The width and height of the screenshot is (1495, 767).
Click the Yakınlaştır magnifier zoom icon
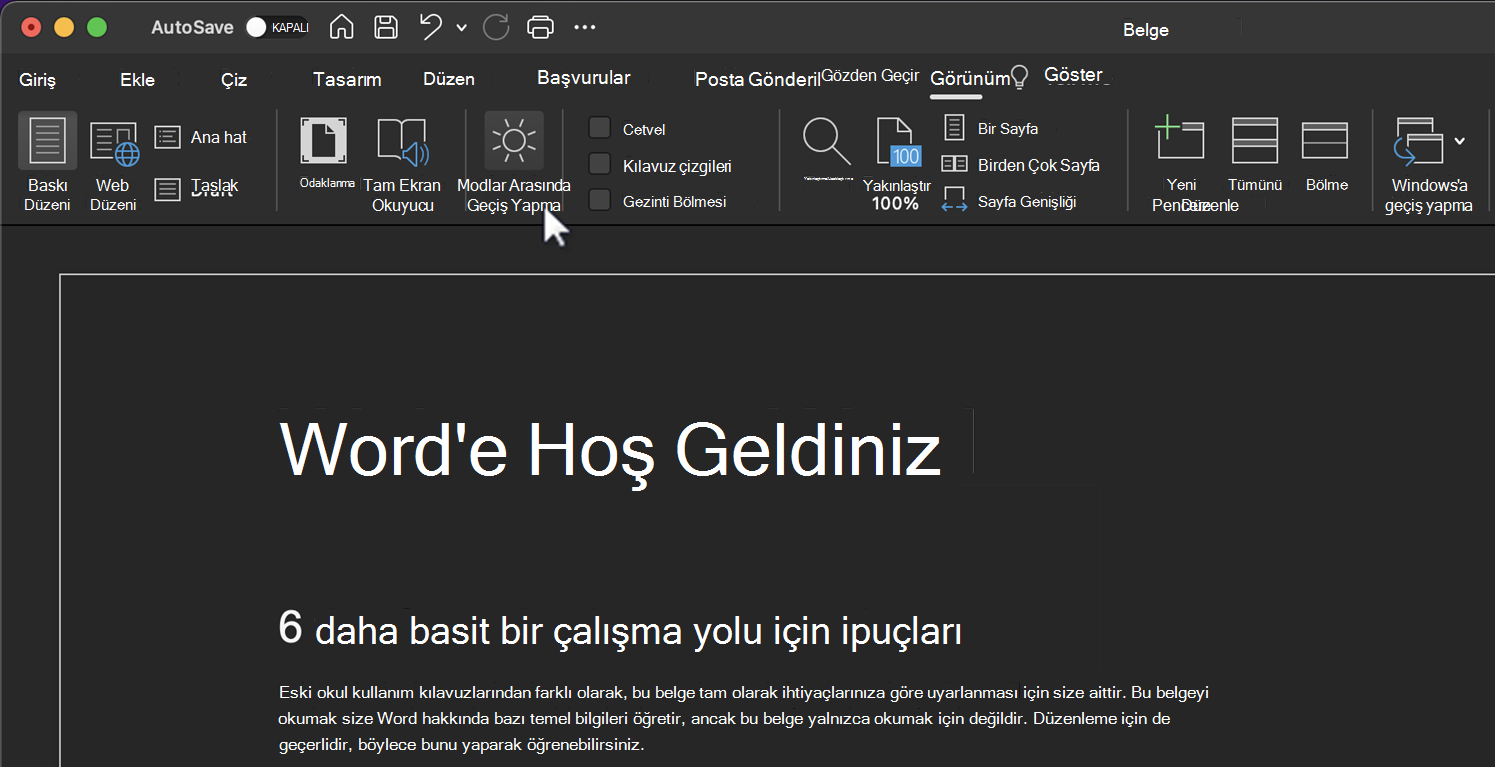coord(827,142)
